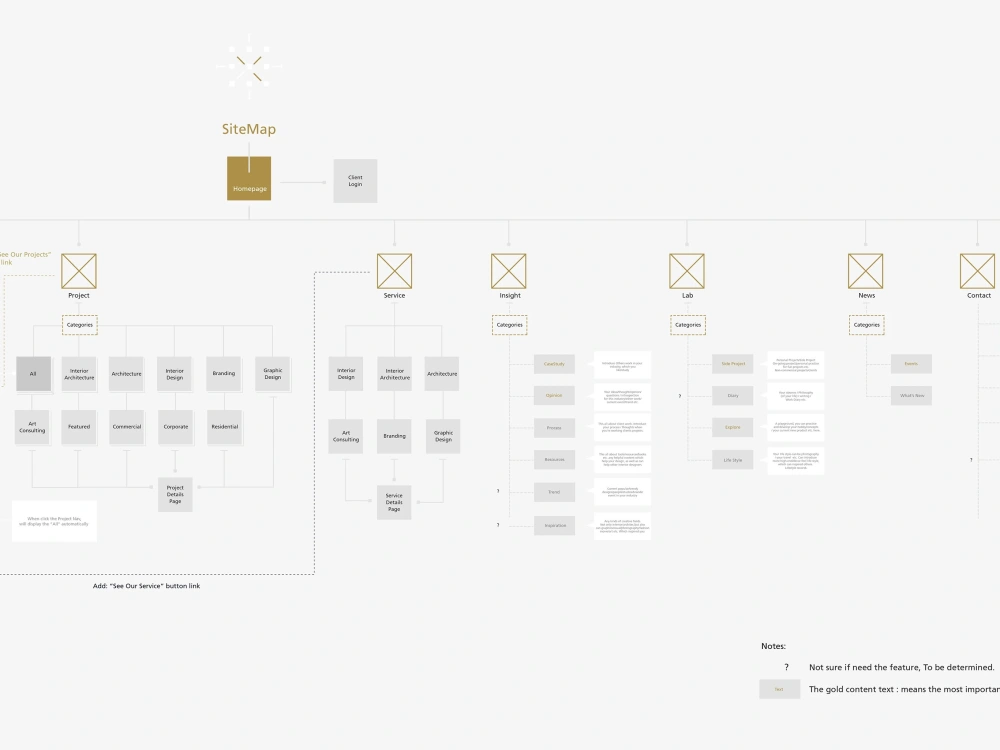
Task: Click the question mark beside Trend
Action: click(498, 491)
